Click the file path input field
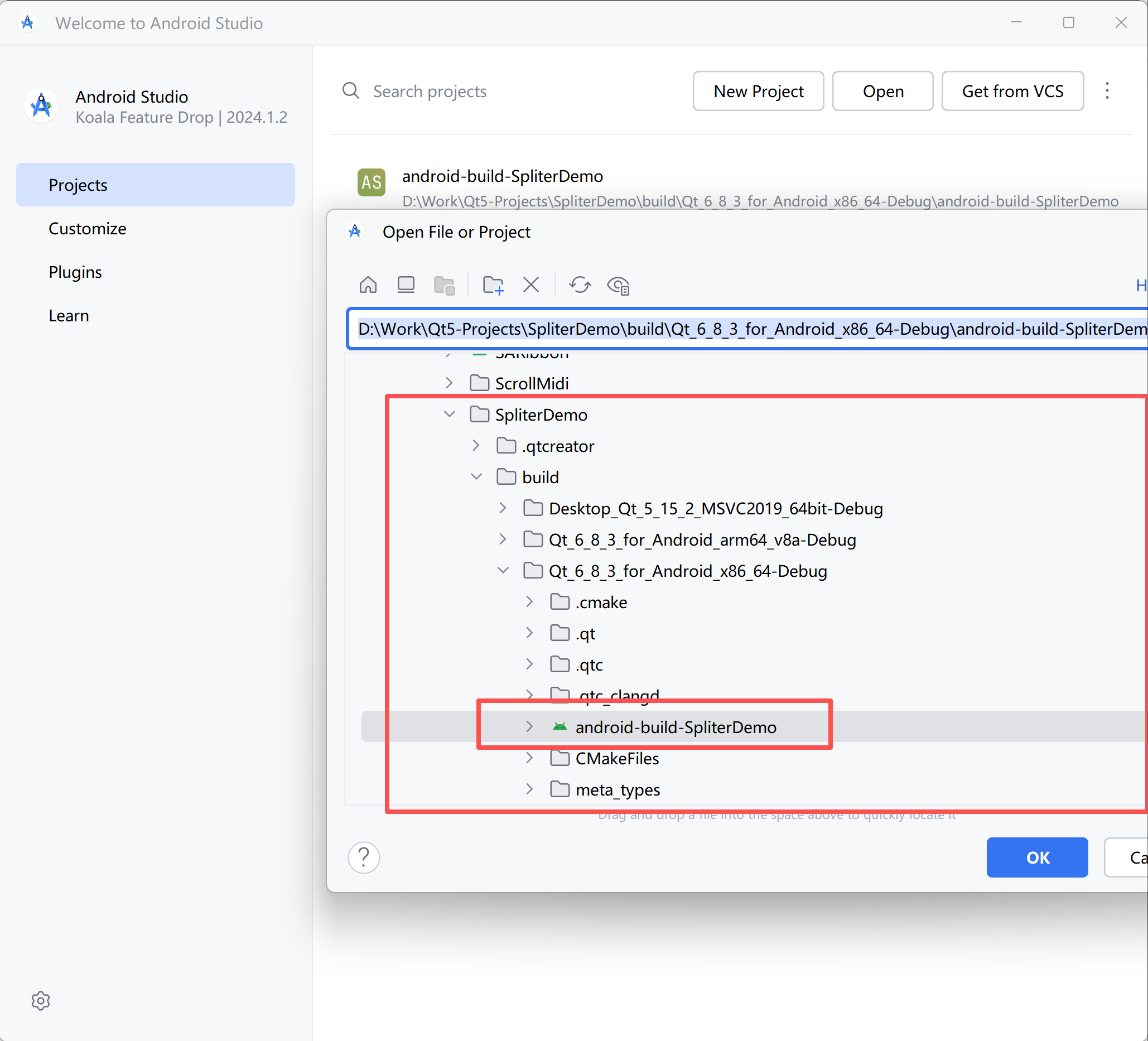 point(740,329)
